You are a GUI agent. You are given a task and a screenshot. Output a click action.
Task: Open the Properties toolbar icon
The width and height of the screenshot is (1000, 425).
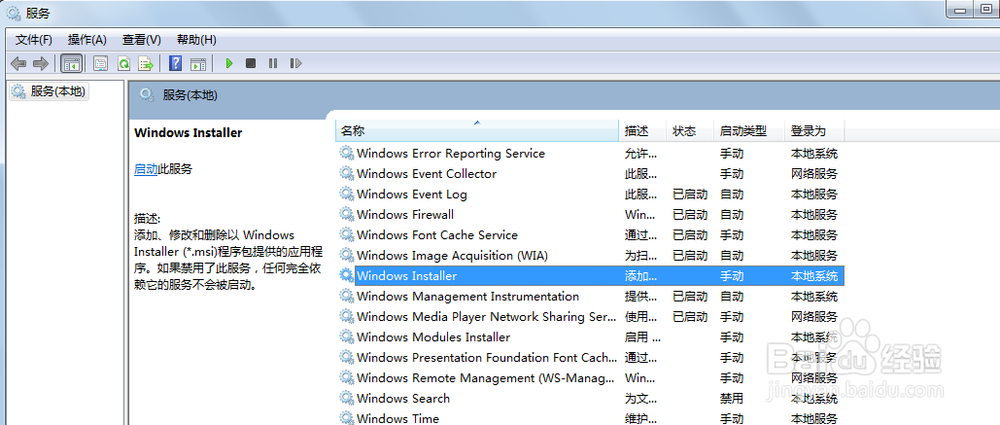click(x=100, y=64)
